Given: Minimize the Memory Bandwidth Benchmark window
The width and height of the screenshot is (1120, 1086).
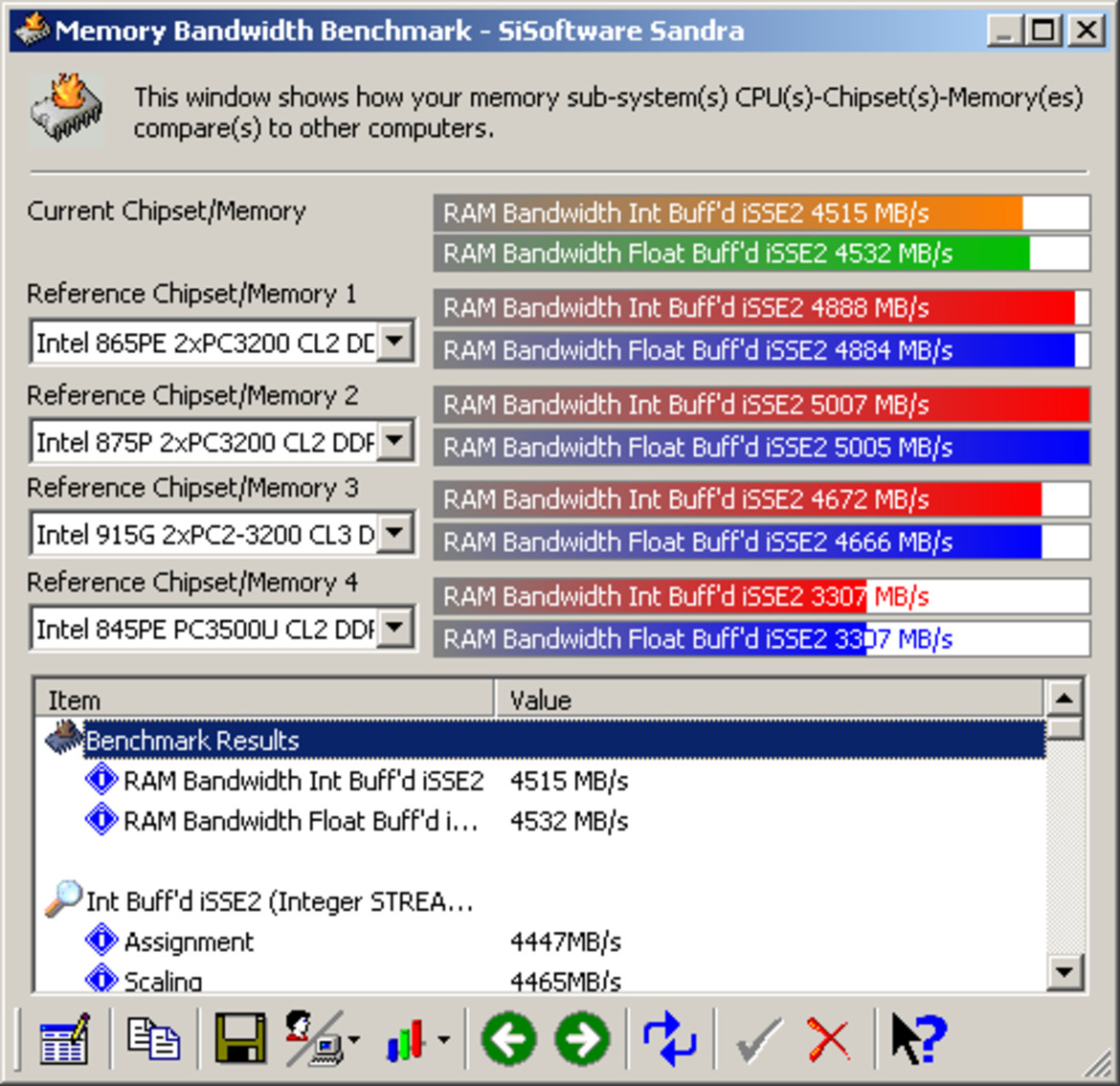Looking at the screenshot, I should 1006,30.
